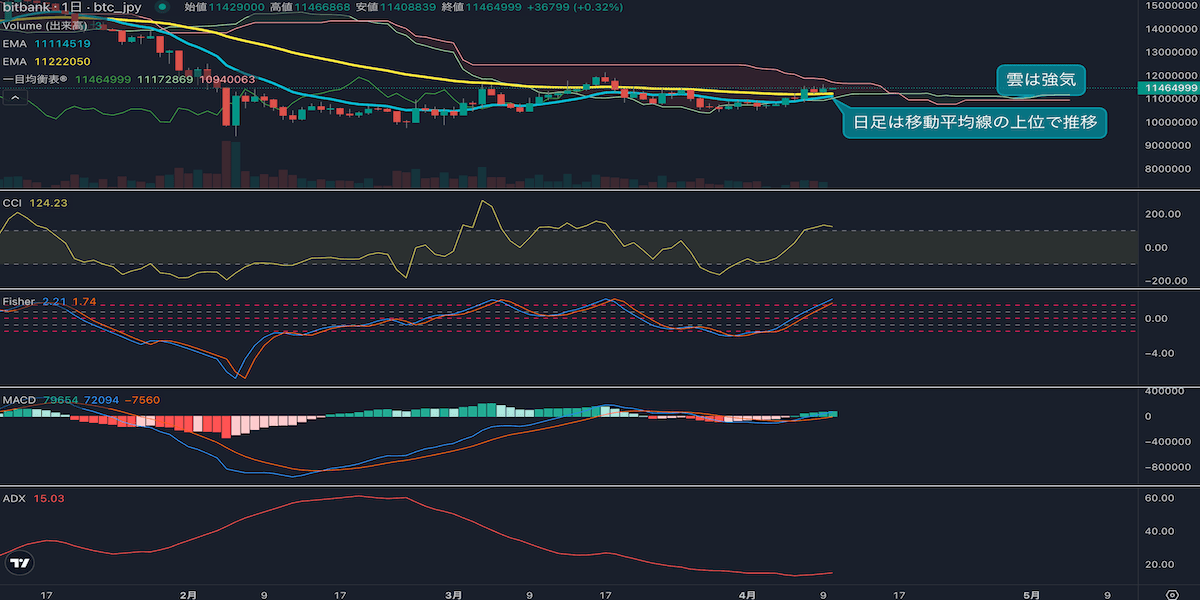Click the TradingView logo icon
Image resolution: width=1200 pixels, height=600 pixels.
[19, 564]
